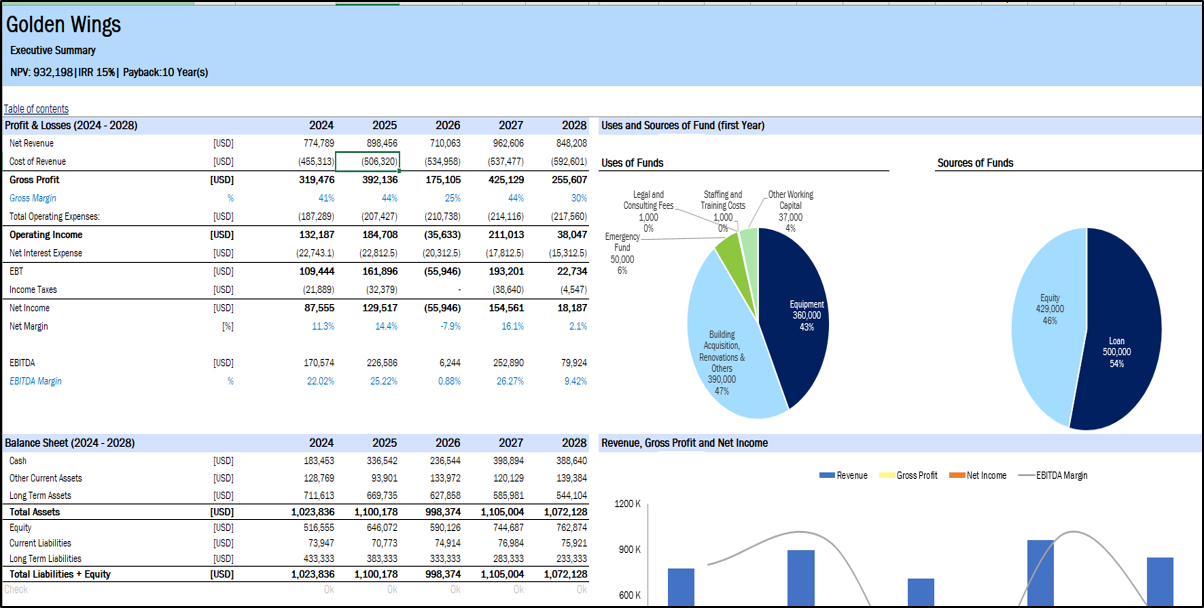
Task: Click the 900 K axis label
Action: [x=628, y=550]
